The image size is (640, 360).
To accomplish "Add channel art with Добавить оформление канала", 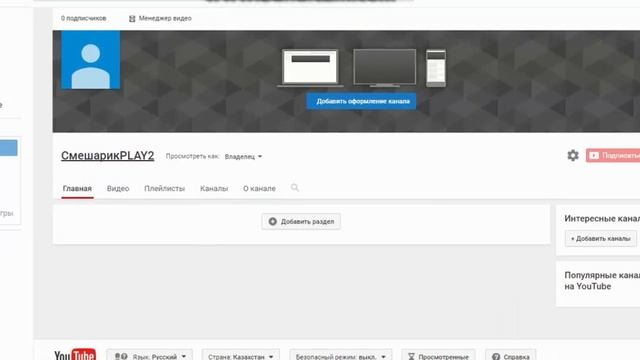I will click(x=362, y=101).
